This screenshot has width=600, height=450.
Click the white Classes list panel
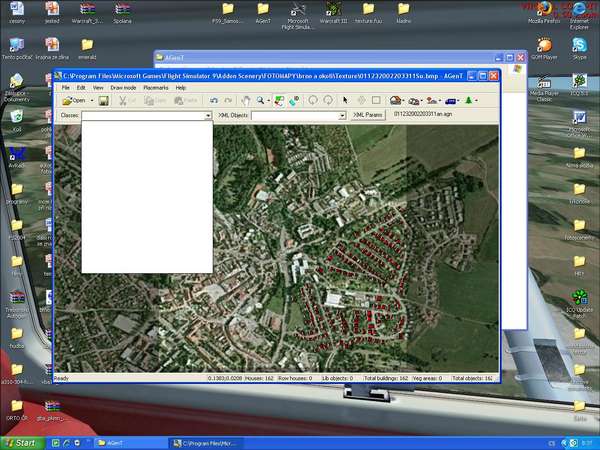[147, 197]
